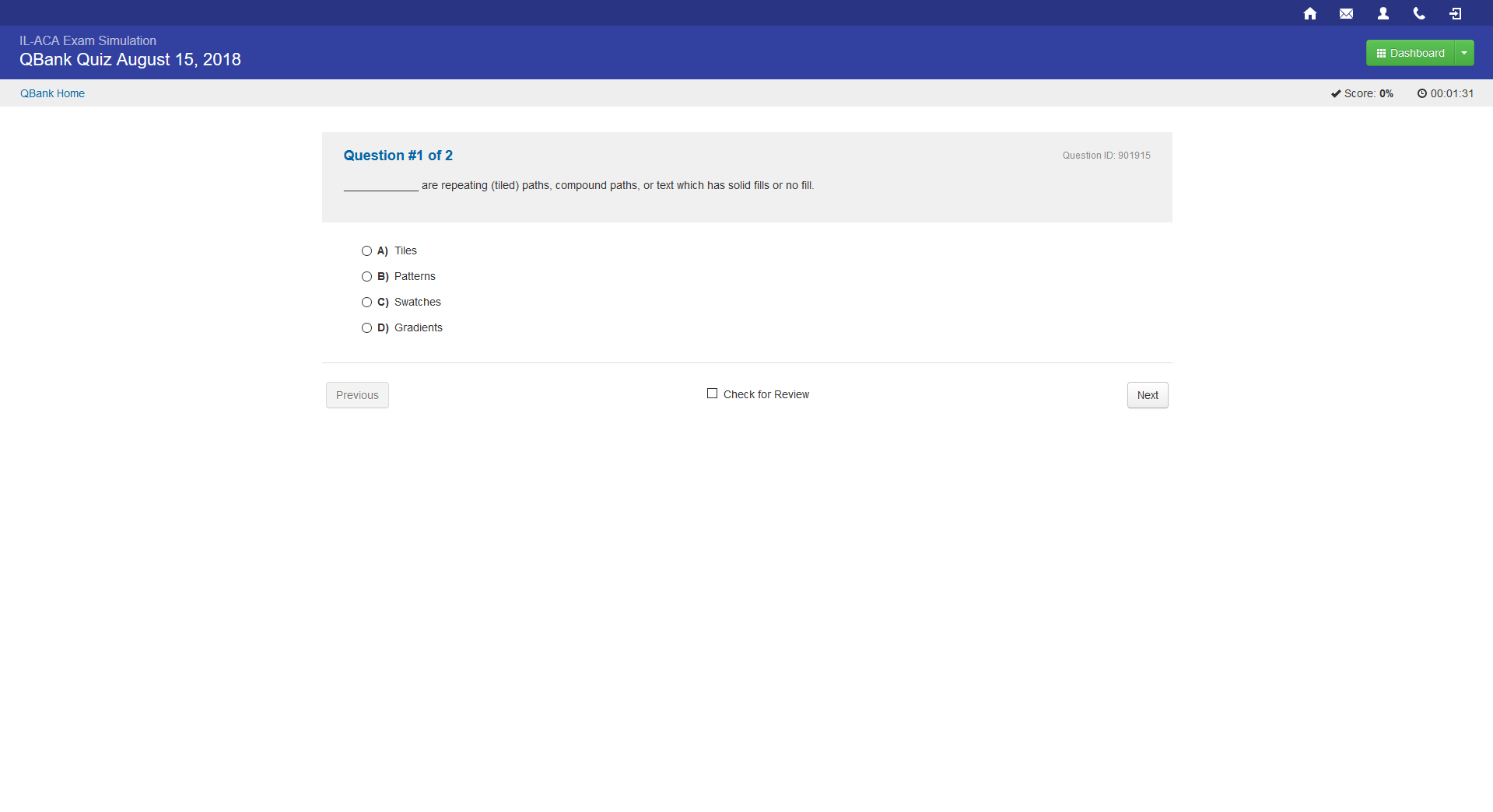Click the checkmark icon beside Score
This screenshot has height=812, width=1493.
coord(1335,93)
